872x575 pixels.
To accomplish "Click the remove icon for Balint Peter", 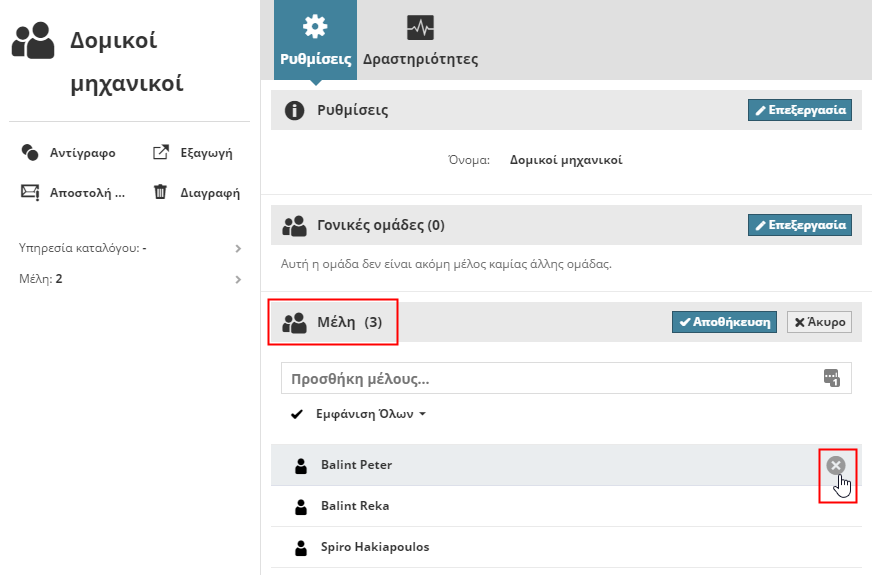I will tap(836, 465).
